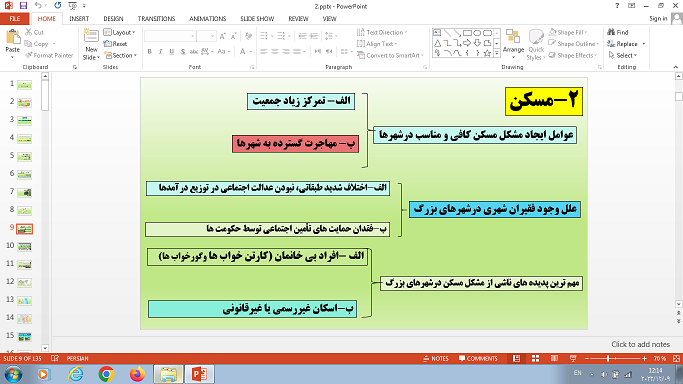Viewport: 683px width, 384px height.
Task: Select slide 10 thumbnail
Action: point(24,246)
